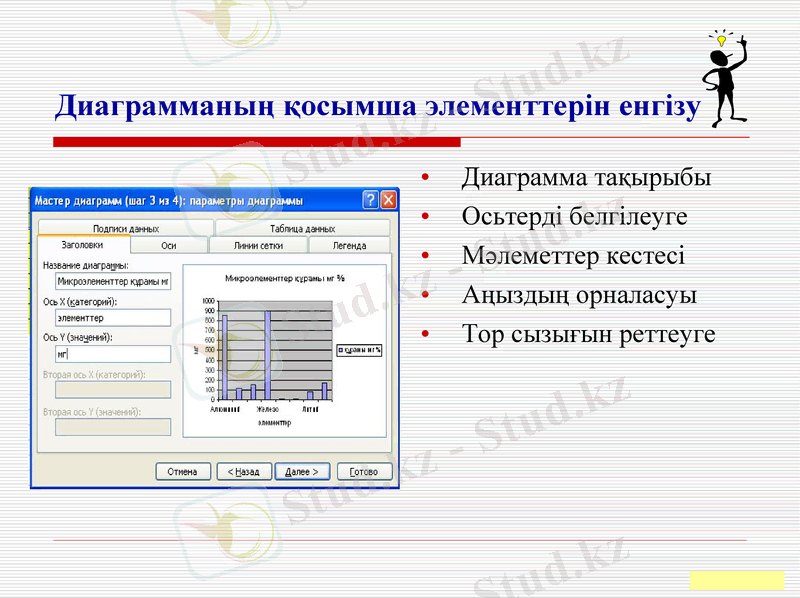This screenshot has width=800, height=598.
Task: Select the Линии сетки tab
Action: (253, 244)
